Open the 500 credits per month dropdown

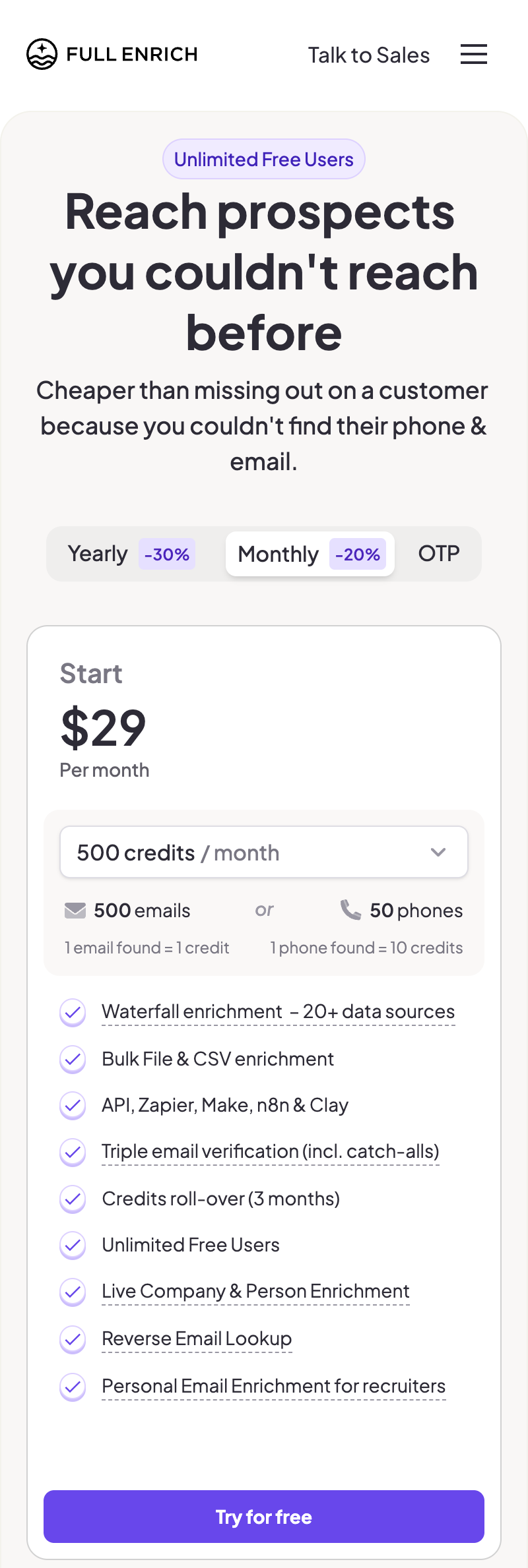coord(264,852)
